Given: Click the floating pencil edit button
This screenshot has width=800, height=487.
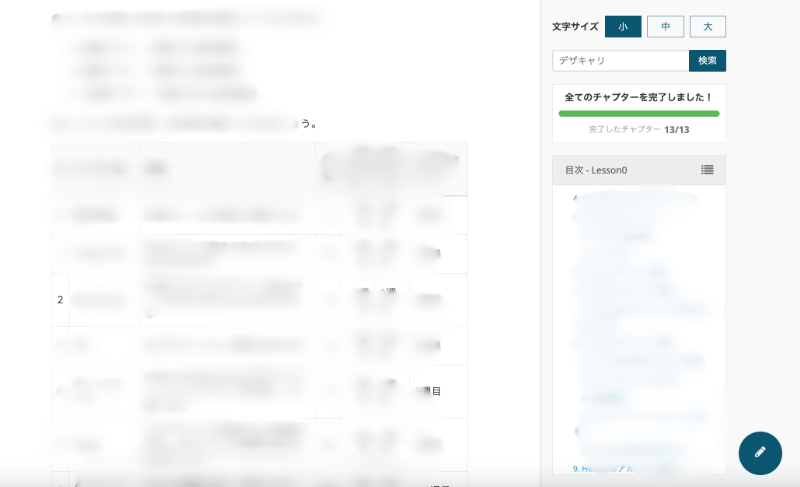Looking at the screenshot, I should [760, 453].
